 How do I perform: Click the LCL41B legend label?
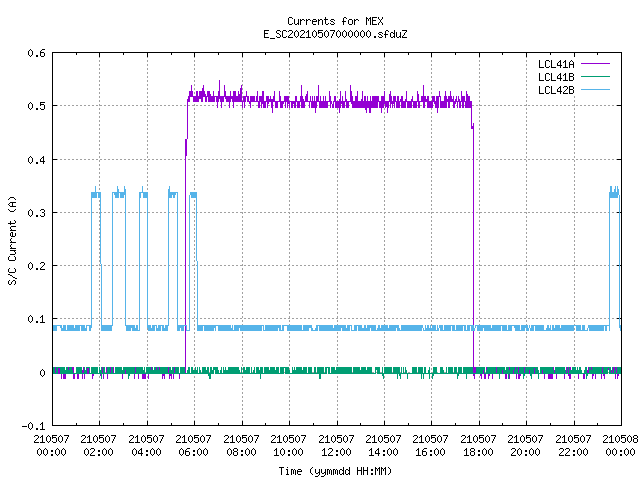coord(556,77)
